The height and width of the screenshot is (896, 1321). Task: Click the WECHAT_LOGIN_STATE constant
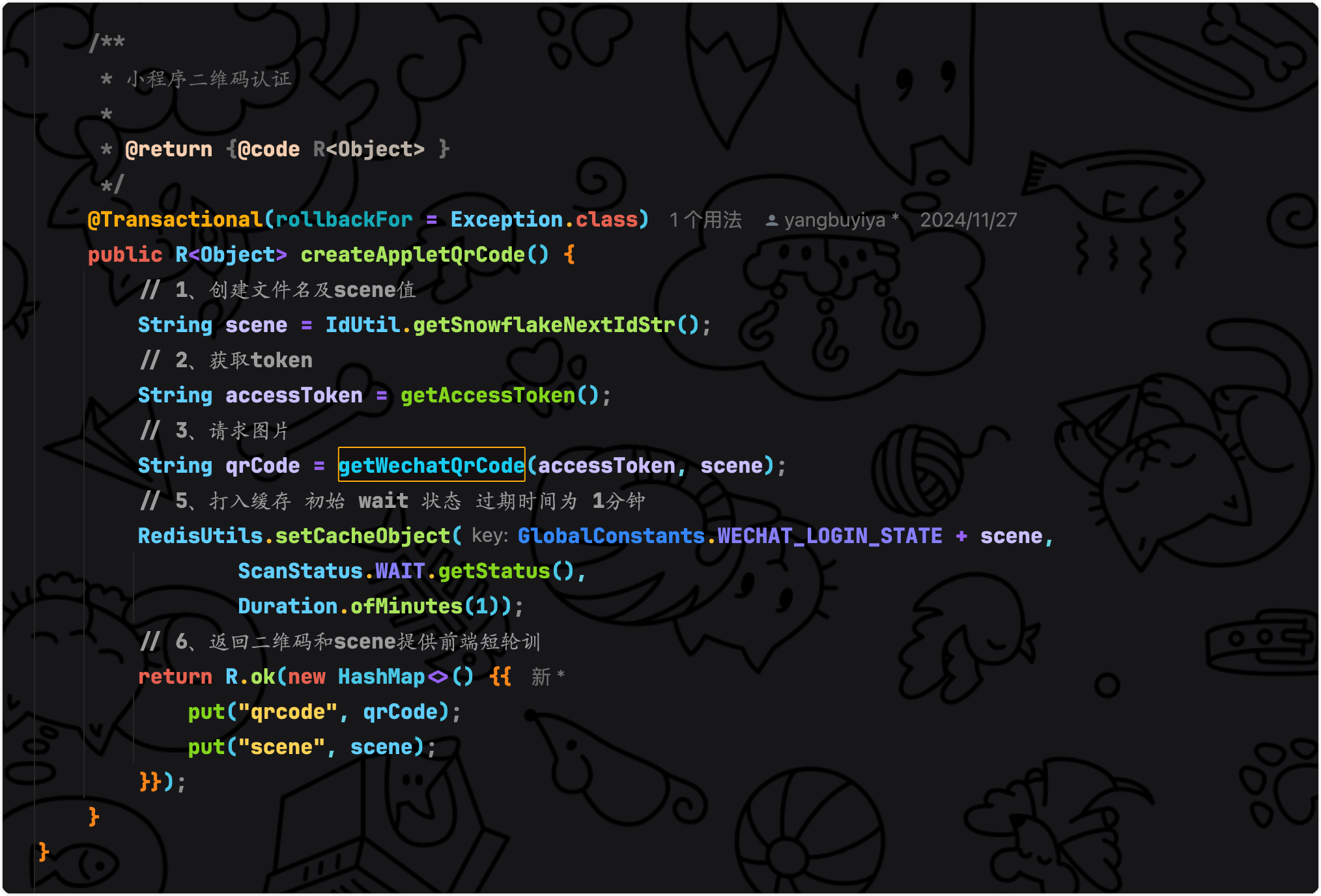pyautogui.click(x=829, y=536)
